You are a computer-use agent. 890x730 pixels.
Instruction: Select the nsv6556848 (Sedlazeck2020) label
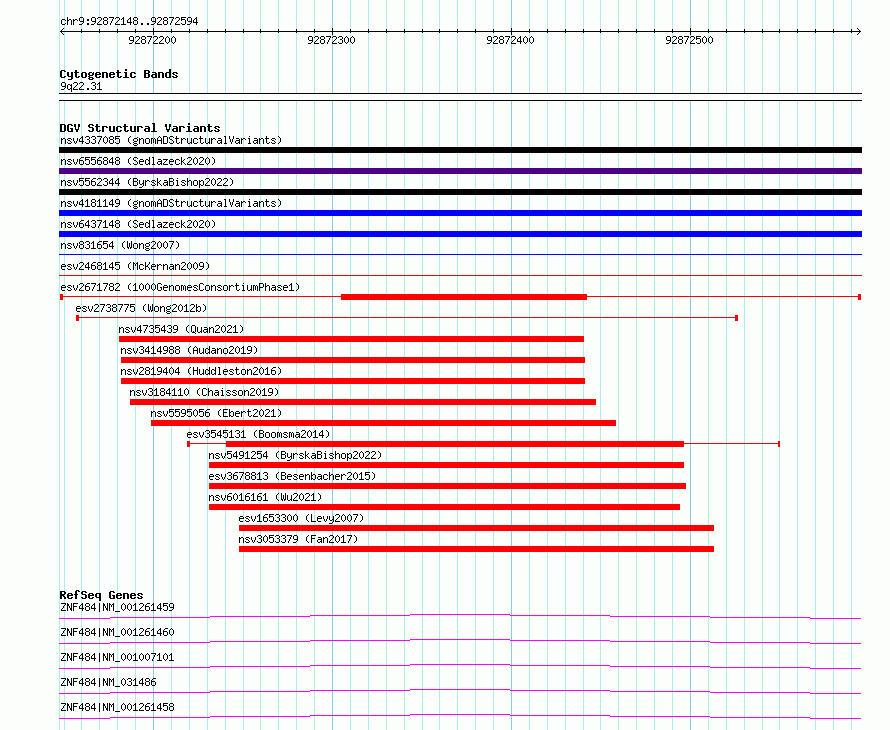pyautogui.click(x=138, y=161)
